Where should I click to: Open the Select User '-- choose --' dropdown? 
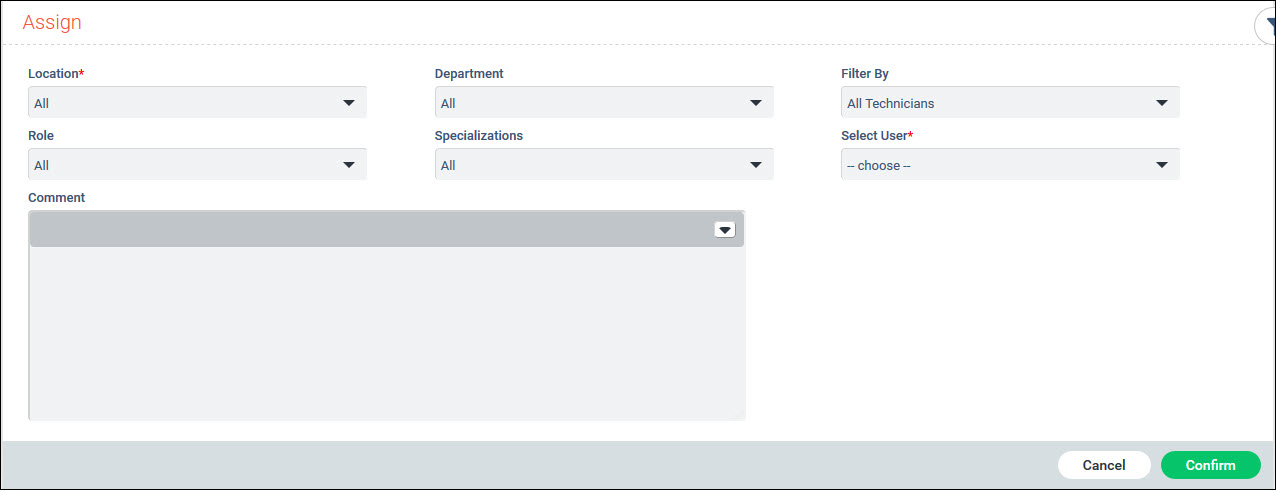click(1010, 165)
